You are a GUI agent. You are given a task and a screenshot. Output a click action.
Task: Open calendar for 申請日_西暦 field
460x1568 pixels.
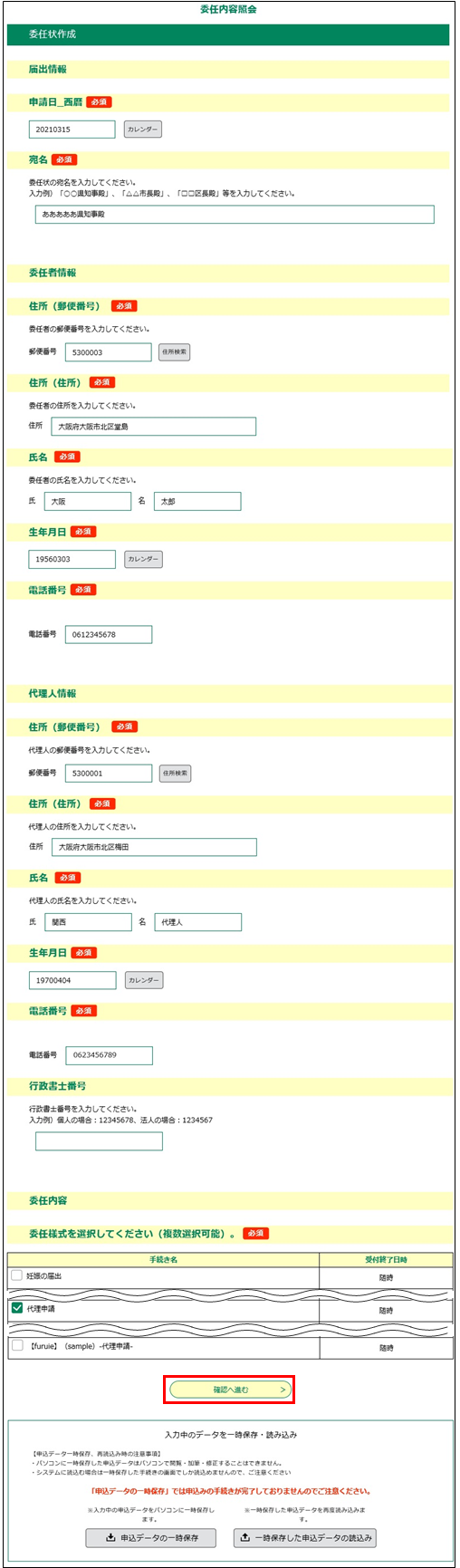click(x=143, y=130)
